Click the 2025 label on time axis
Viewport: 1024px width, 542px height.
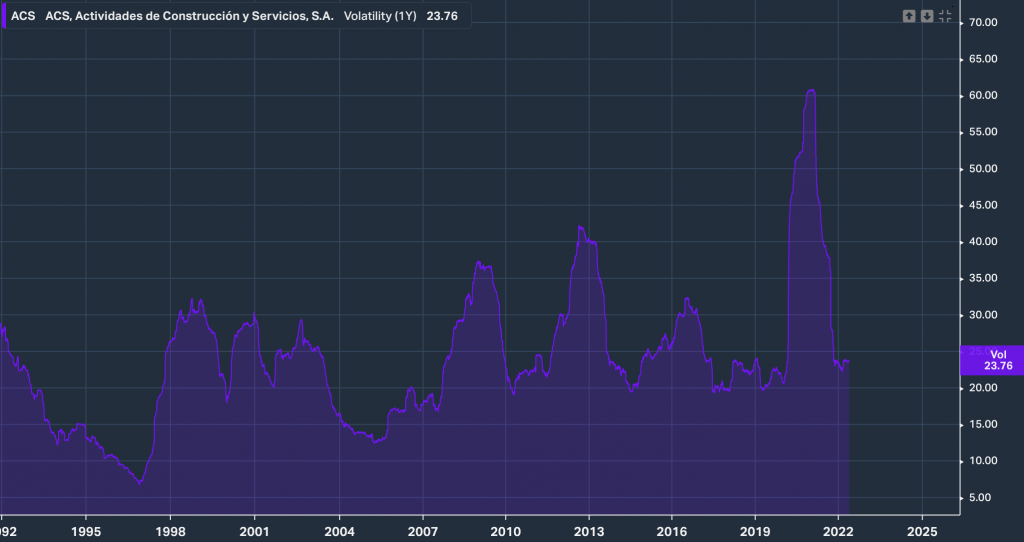(922, 530)
